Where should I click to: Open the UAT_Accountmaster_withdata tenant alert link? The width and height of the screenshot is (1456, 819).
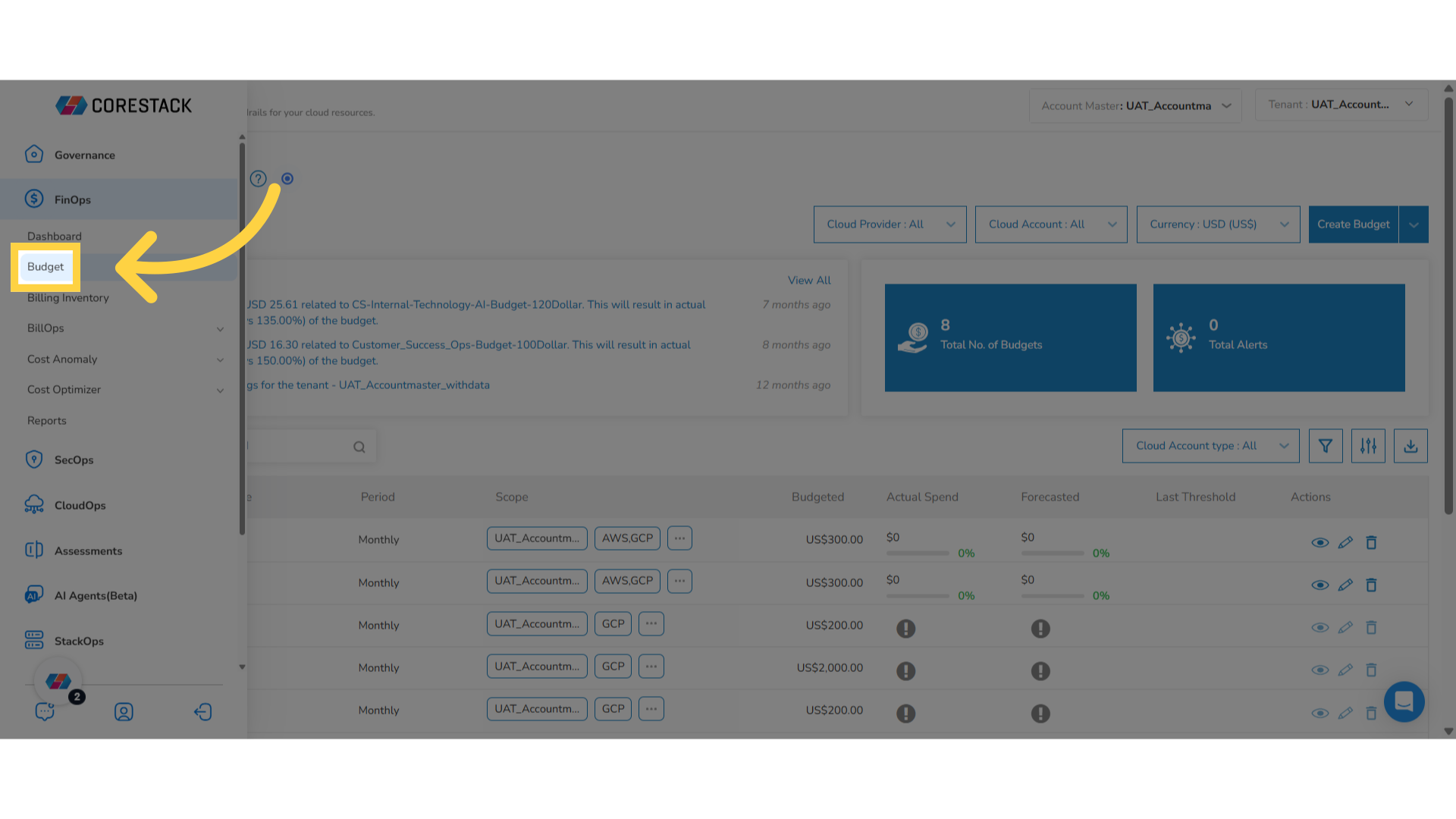coord(369,385)
